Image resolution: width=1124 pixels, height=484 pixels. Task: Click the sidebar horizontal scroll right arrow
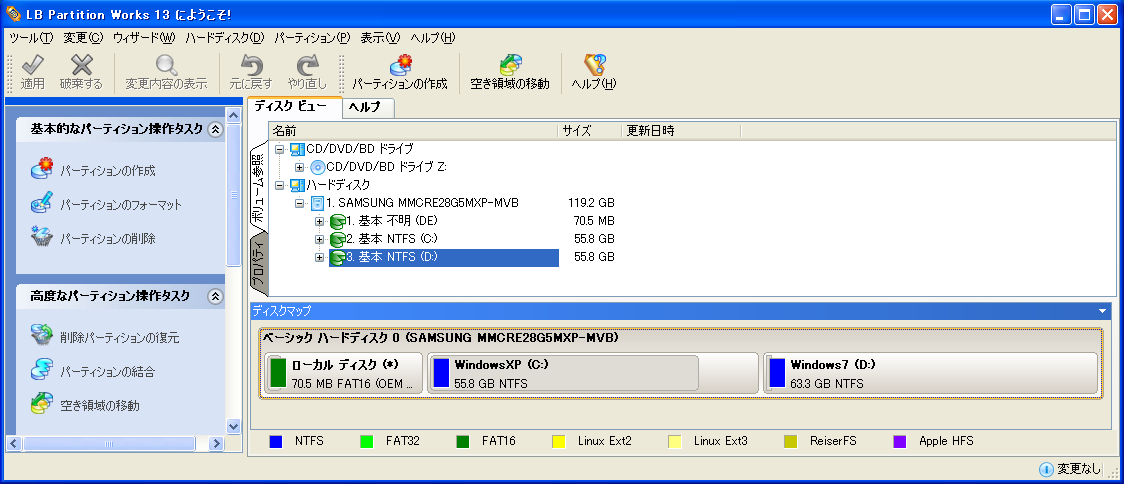(216, 444)
